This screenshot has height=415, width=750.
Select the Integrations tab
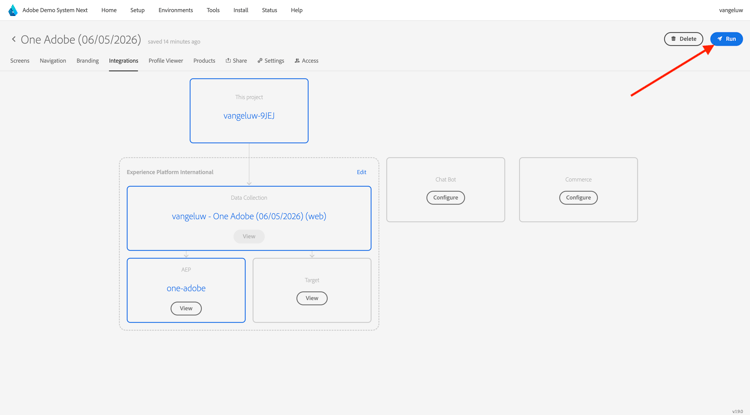(123, 61)
